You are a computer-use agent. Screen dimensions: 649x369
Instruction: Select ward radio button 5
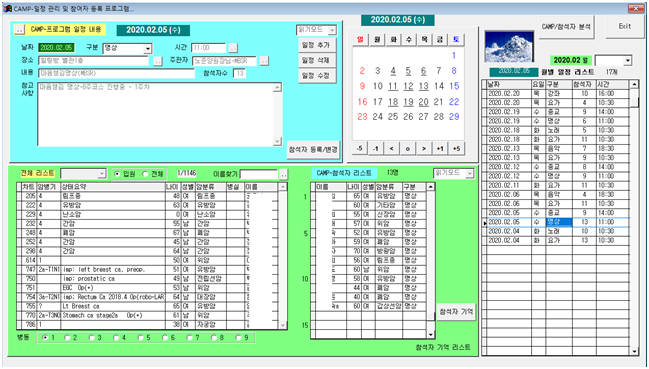[x=140, y=338]
